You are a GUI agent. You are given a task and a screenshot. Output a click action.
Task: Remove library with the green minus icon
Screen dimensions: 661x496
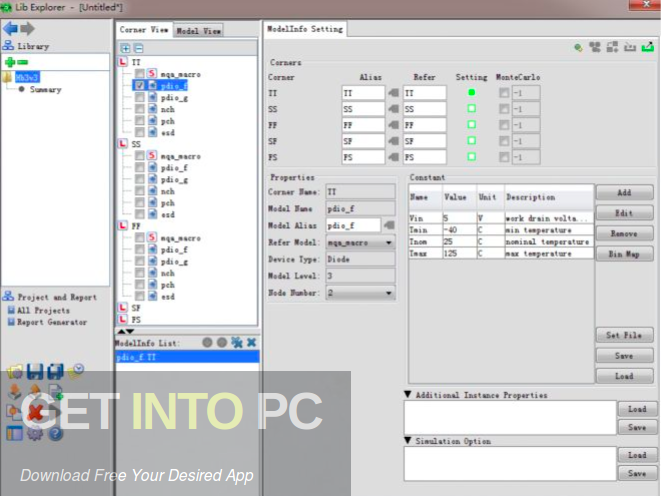(x=23, y=62)
